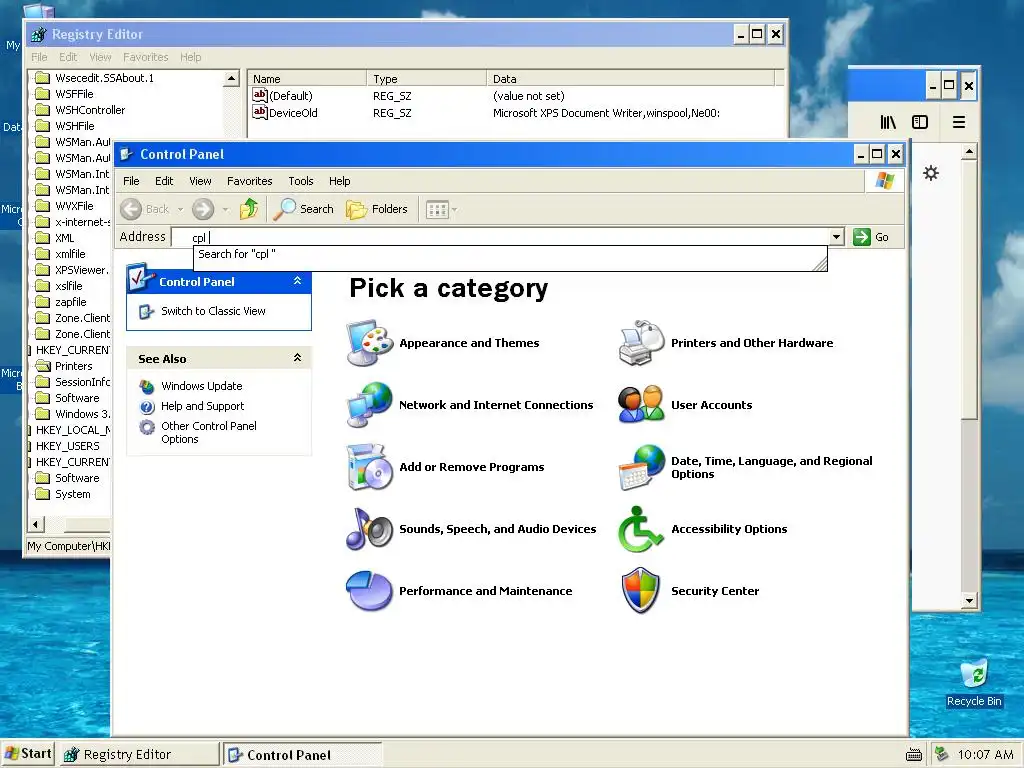Open Other Control Panel Options link
The image size is (1024, 768).
(208, 432)
